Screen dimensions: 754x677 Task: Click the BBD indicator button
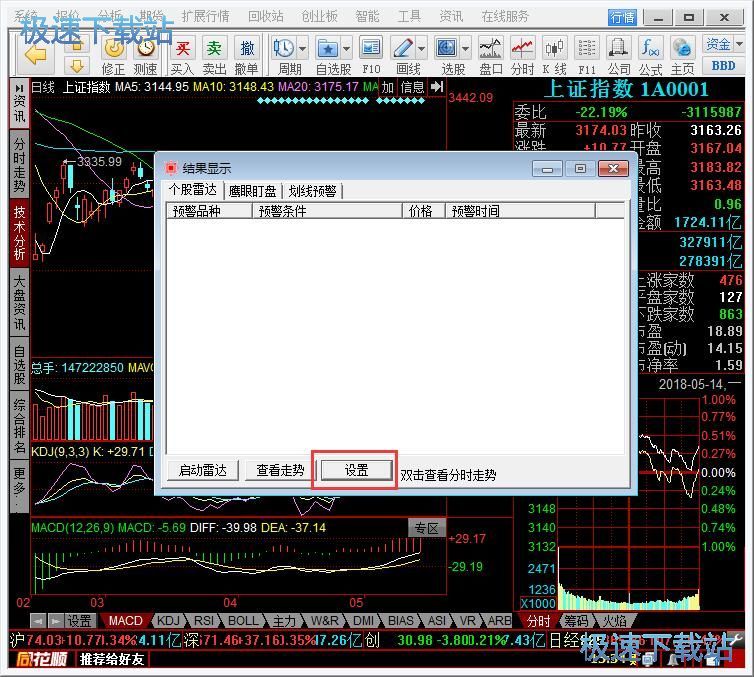tap(723, 66)
